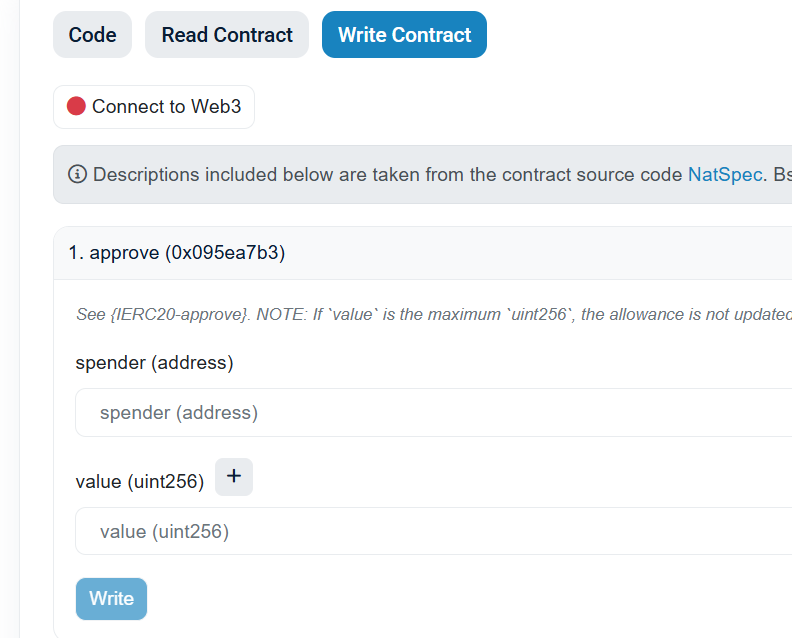Image resolution: width=792 pixels, height=638 pixels.
Task: Click Connect to Web3 button
Action: click(154, 107)
